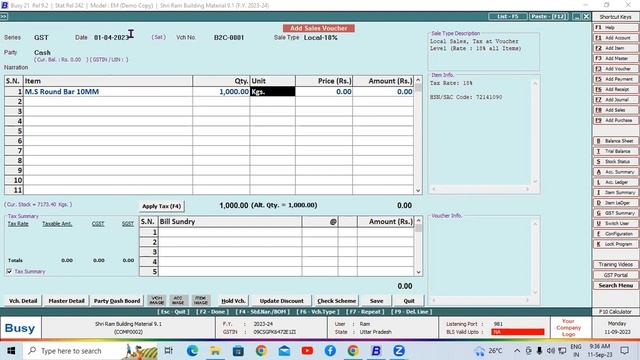The width and height of the screenshot is (640, 360).
Task: Click the Vch No. B2C-0001 field
Action: pyautogui.click(x=229, y=38)
